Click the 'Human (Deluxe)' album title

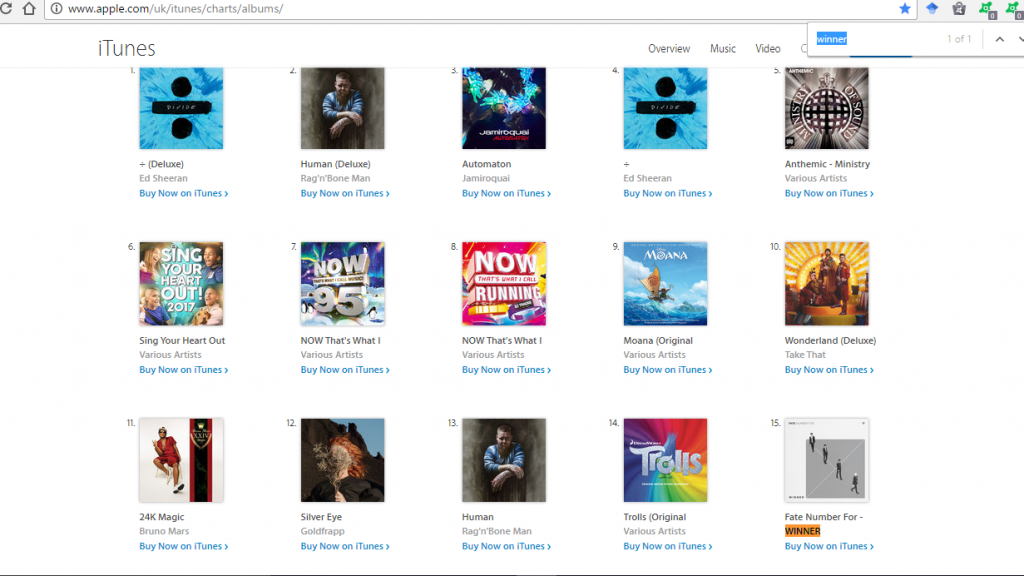pos(335,164)
